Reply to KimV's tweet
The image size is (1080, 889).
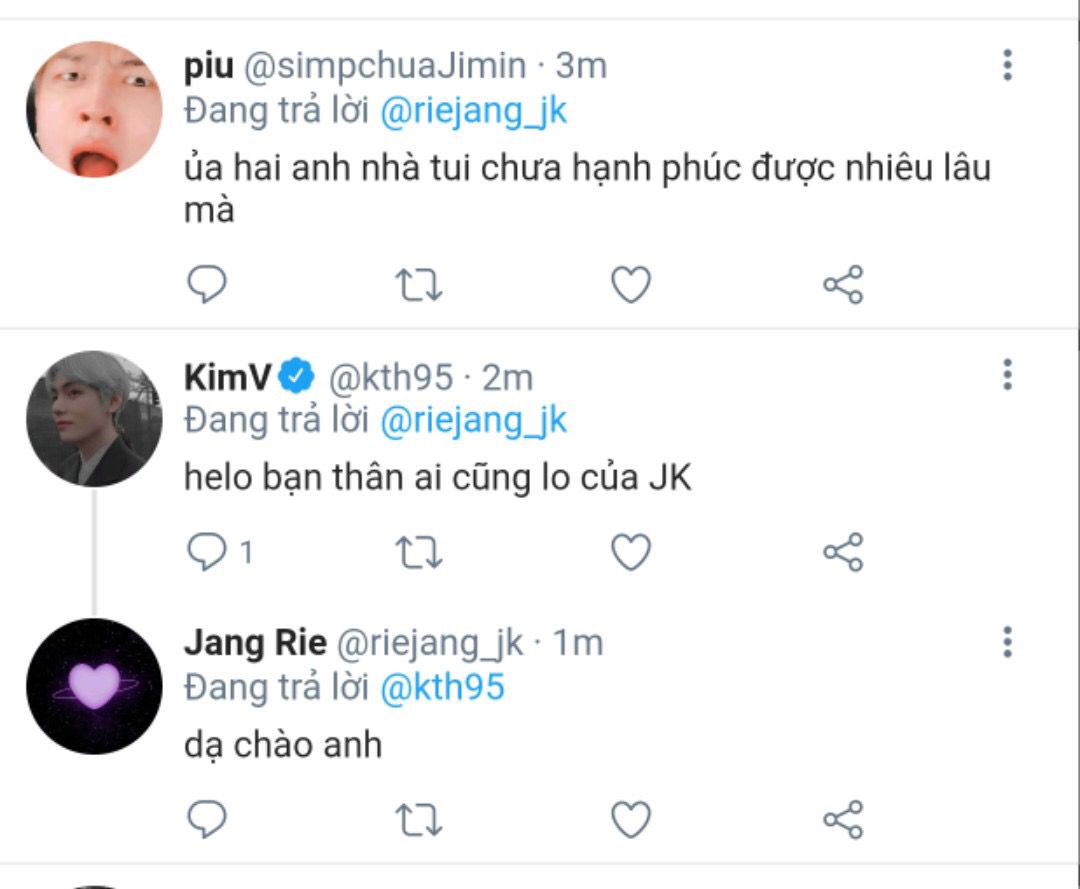point(207,552)
